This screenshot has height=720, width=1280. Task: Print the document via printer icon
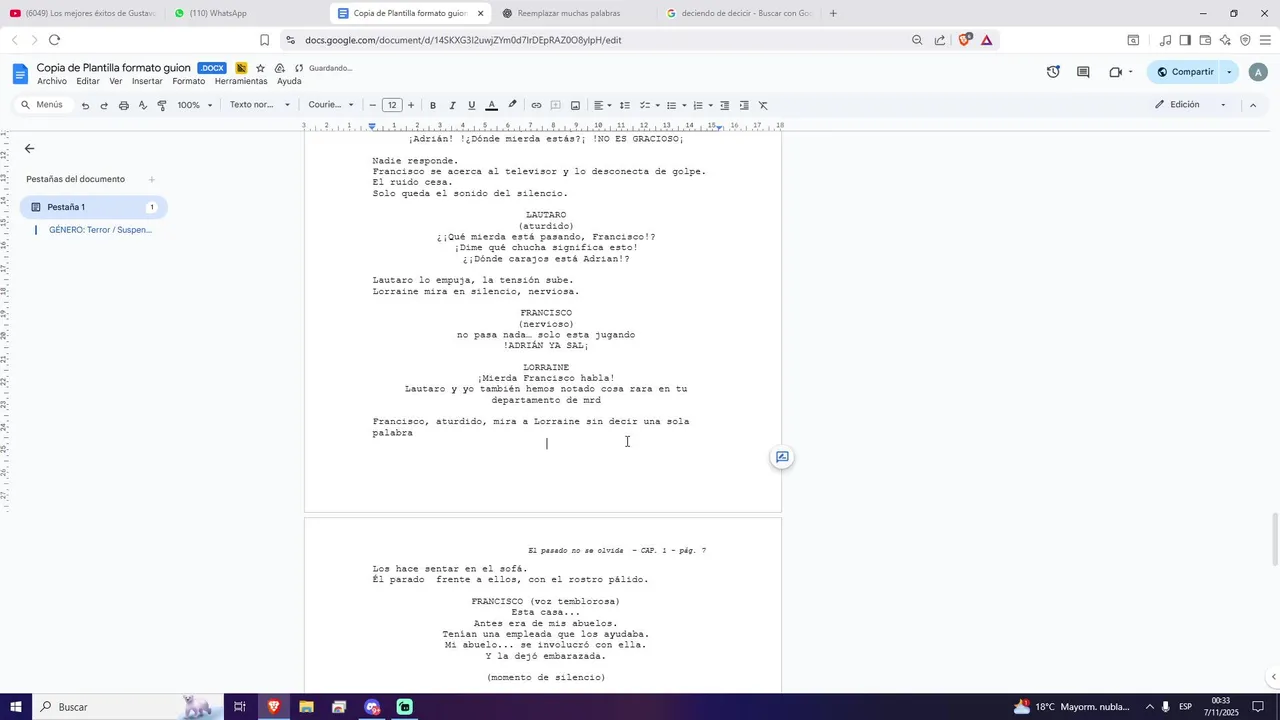click(x=123, y=105)
